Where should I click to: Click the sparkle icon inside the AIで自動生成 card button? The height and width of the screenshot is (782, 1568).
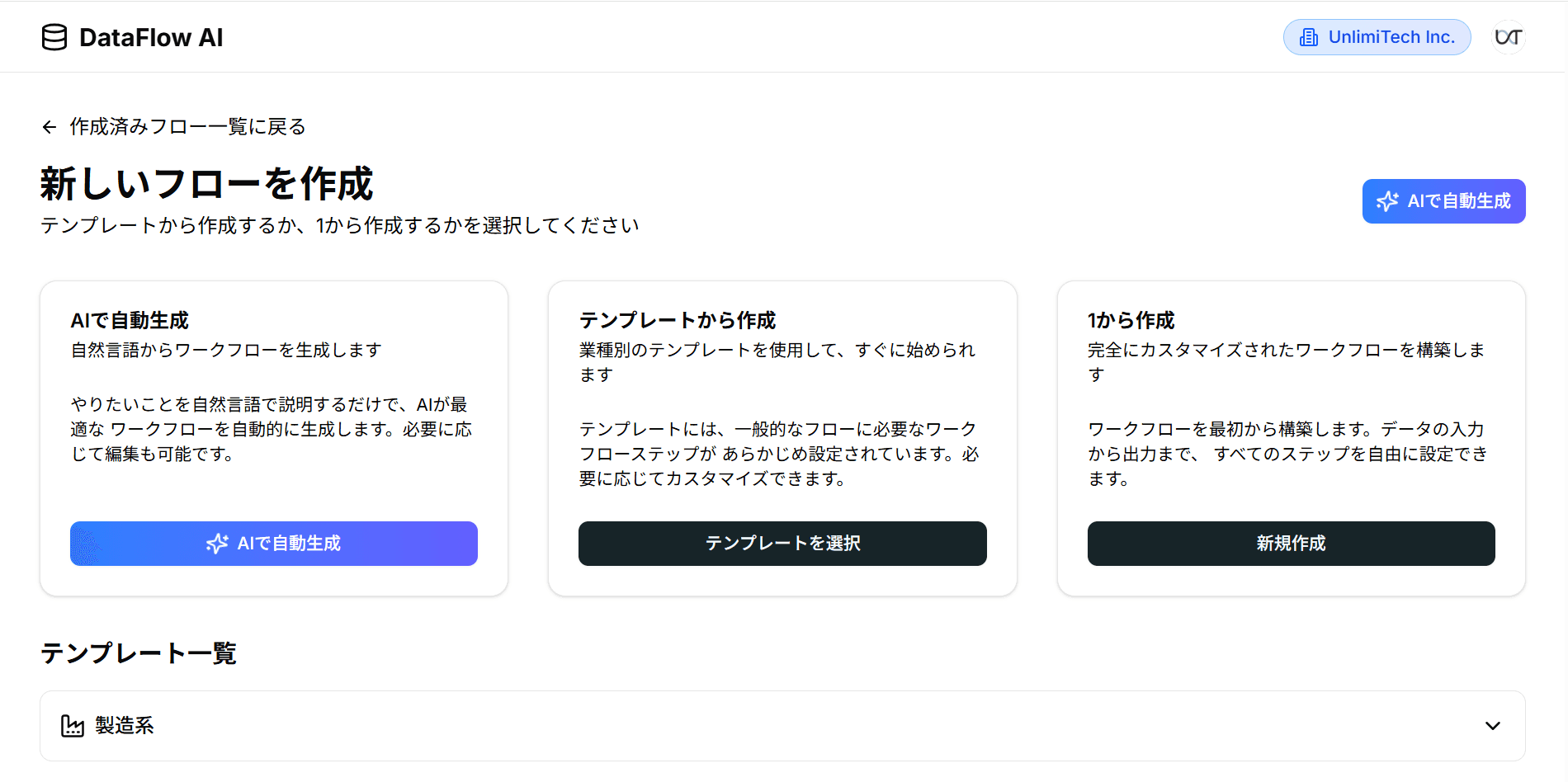[217, 544]
